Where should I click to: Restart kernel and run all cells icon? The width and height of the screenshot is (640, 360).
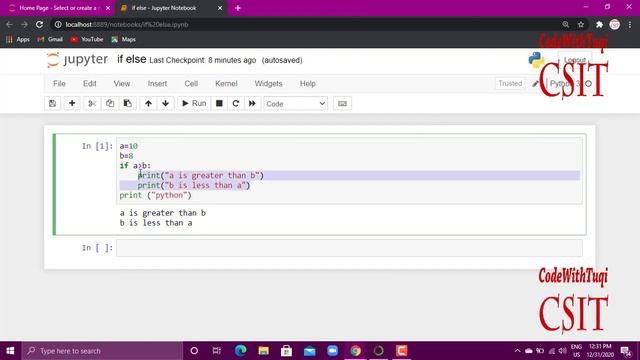coord(252,104)
